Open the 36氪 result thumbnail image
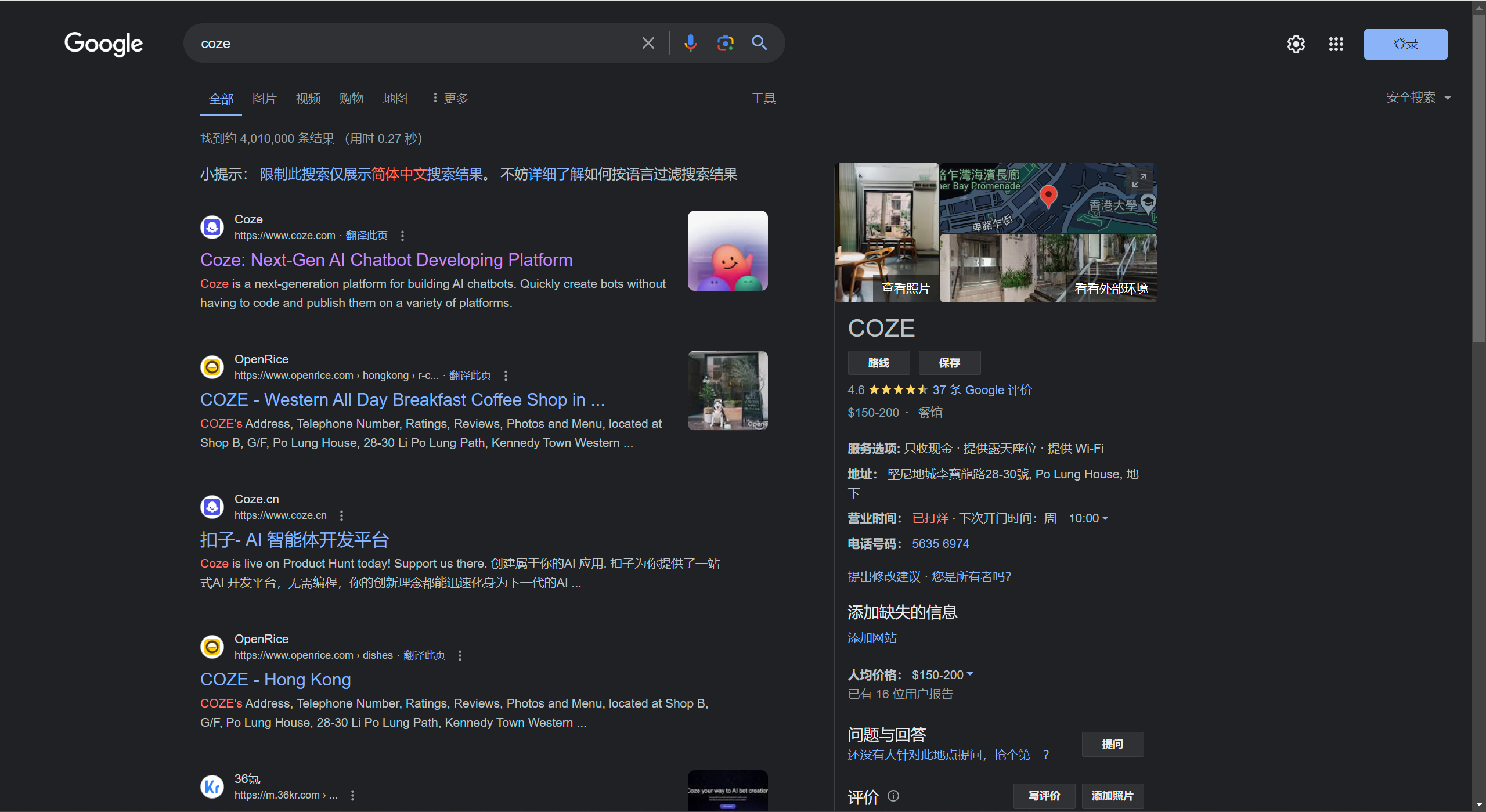 pyautogui.click(x=727, y=791)
